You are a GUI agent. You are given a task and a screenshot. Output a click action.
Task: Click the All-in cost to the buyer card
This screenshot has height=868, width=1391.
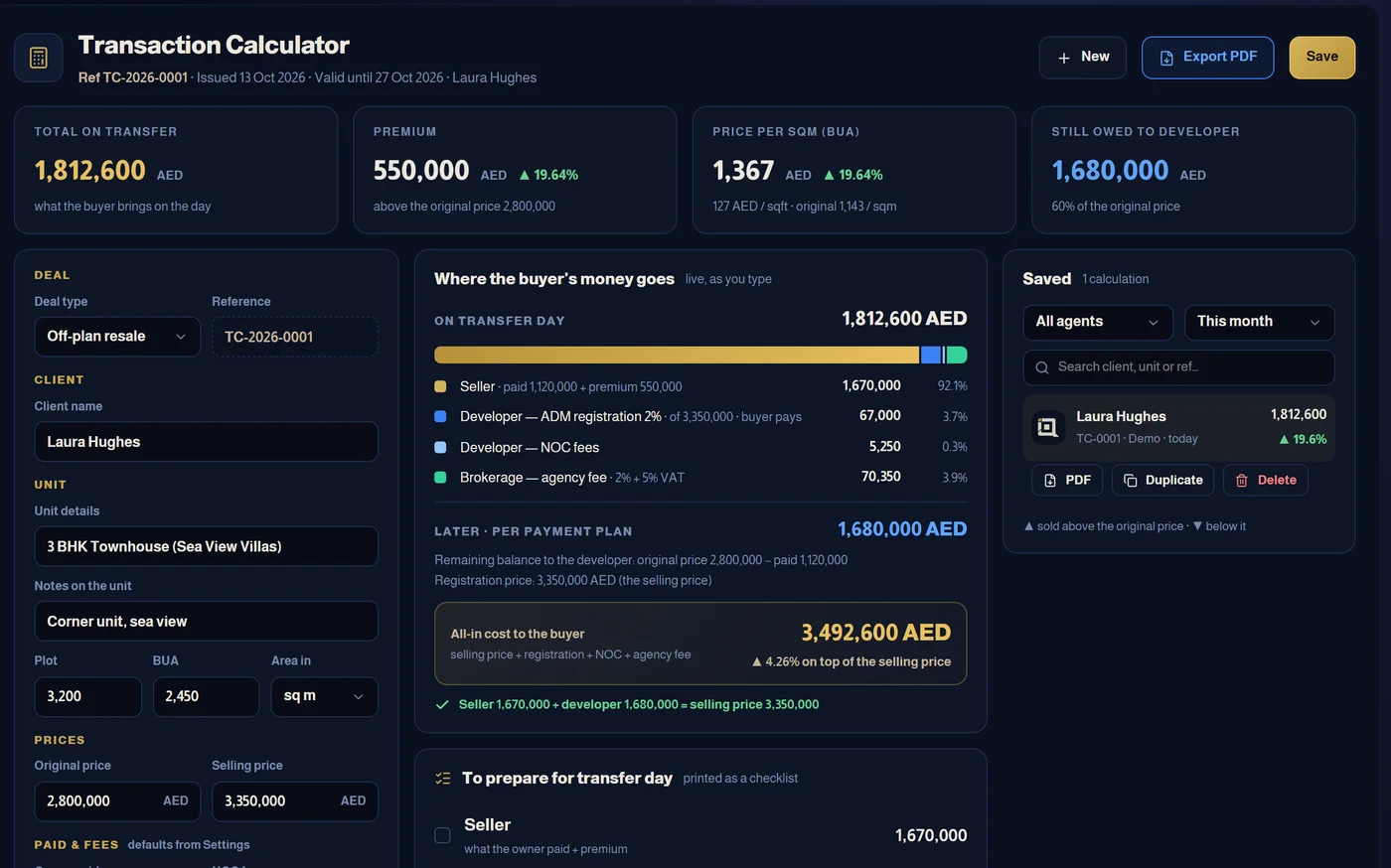pyautogui.click(x=700, y=644)
